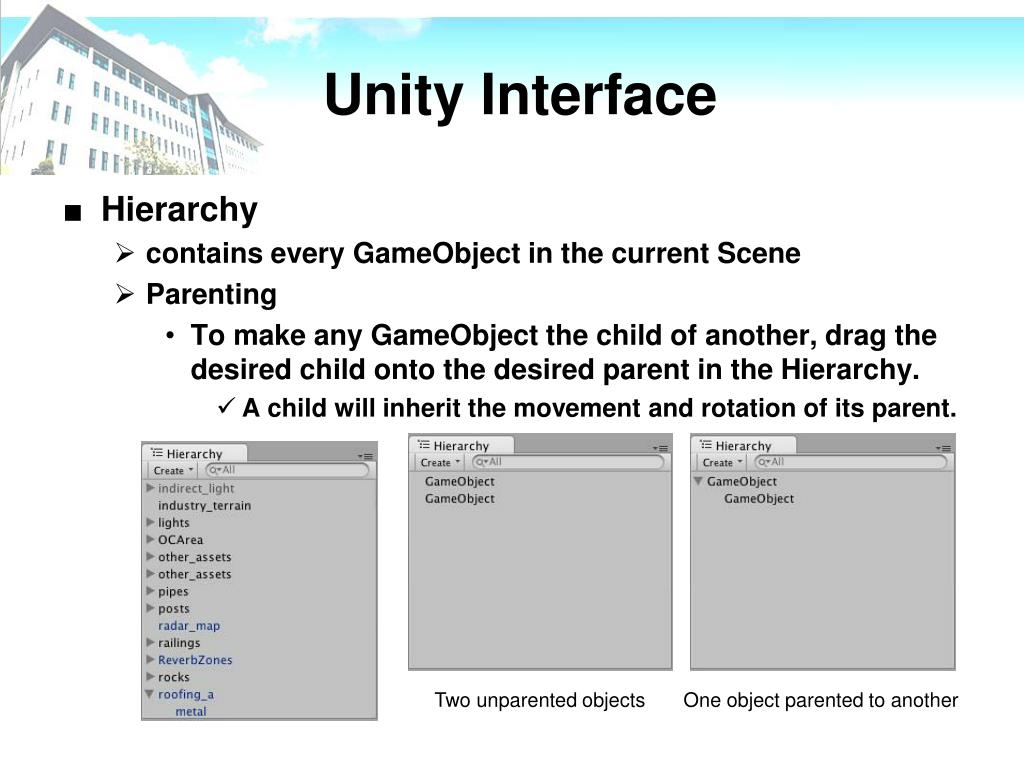1024x768 pixels.
Task: Select industry_terrain in the hierarchy
Action: 204,505
